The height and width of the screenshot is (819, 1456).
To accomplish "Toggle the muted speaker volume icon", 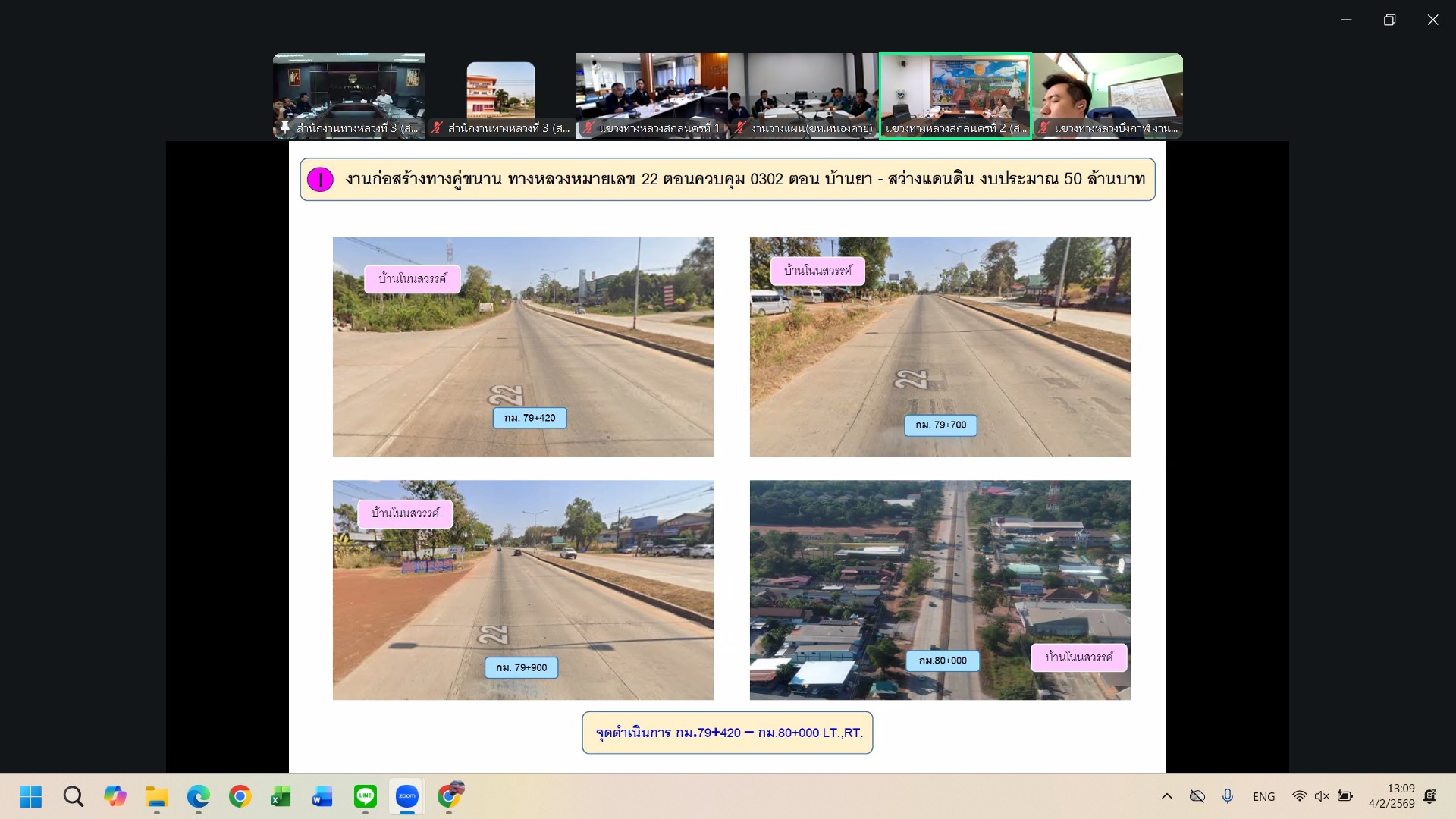I will [x=1322, y=796].
